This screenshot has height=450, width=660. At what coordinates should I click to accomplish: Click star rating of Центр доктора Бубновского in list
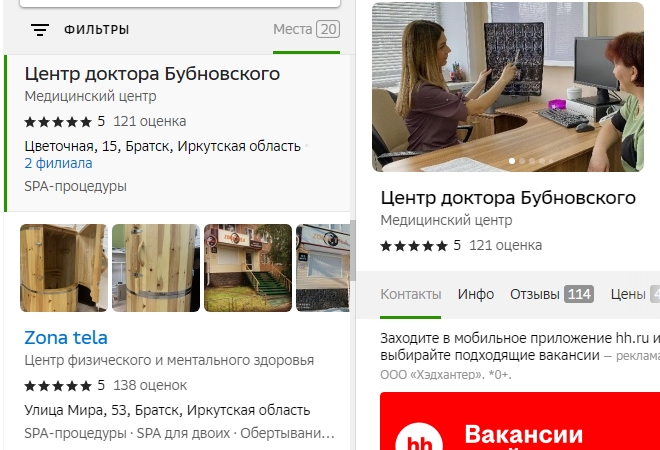pos(58,122)
